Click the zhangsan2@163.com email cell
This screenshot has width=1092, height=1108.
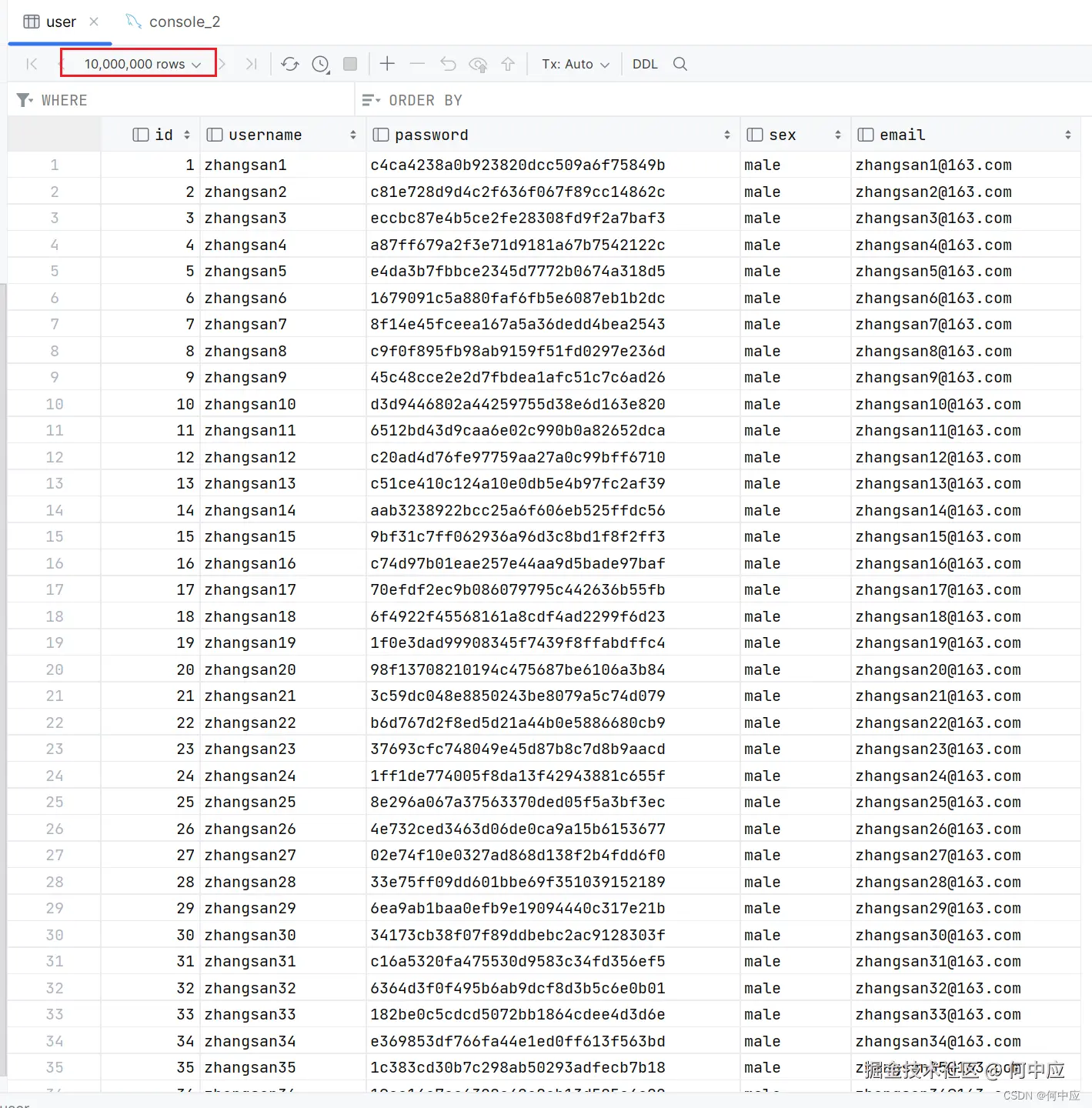966,192
